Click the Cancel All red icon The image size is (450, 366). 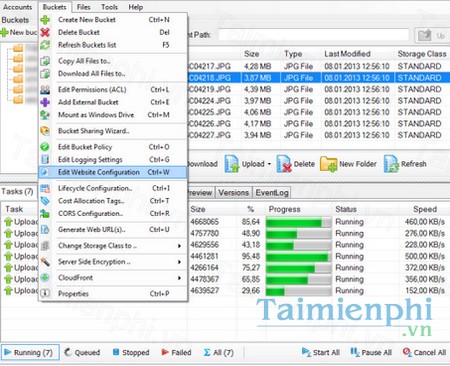coord(407,352)
